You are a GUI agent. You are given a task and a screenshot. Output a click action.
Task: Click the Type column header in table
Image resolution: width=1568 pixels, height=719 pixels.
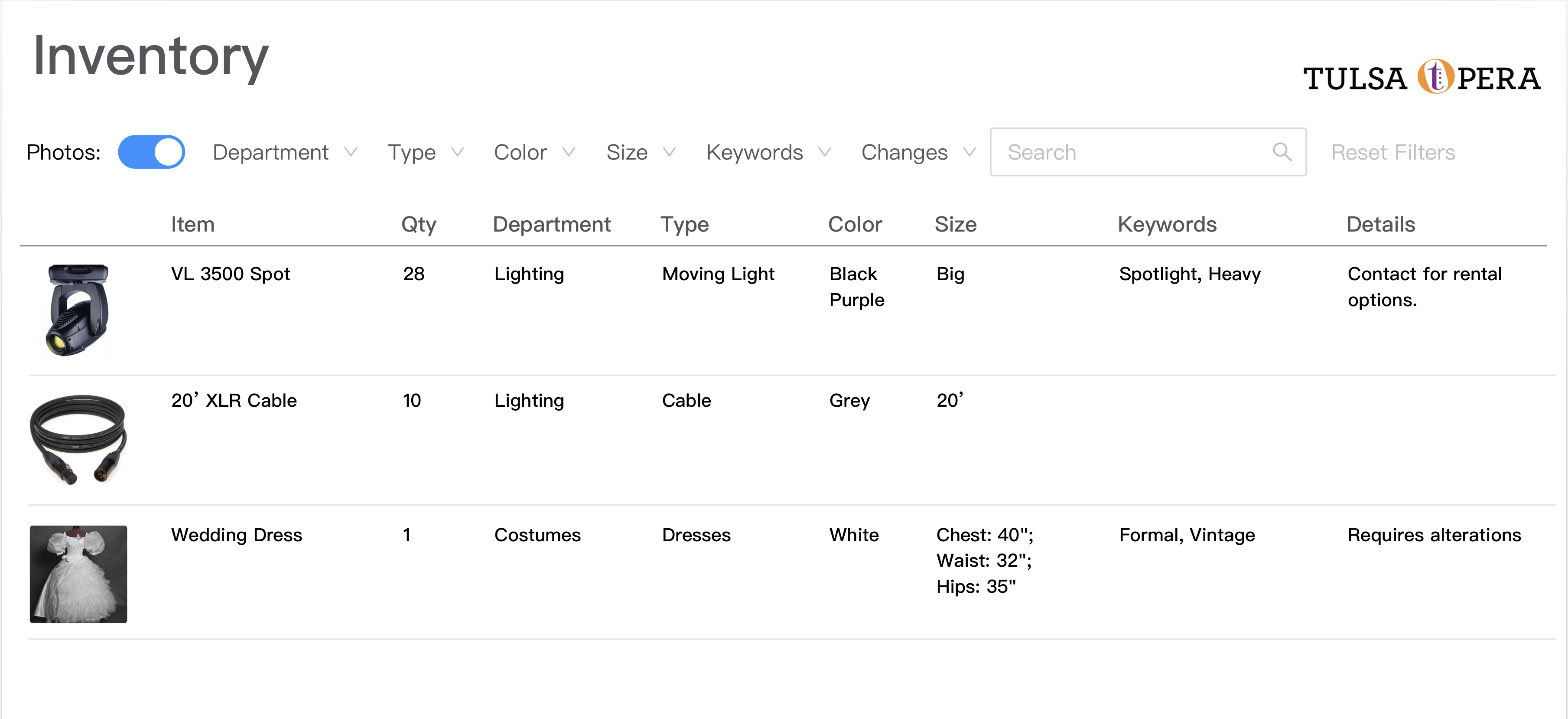click(x=685, y=225)
